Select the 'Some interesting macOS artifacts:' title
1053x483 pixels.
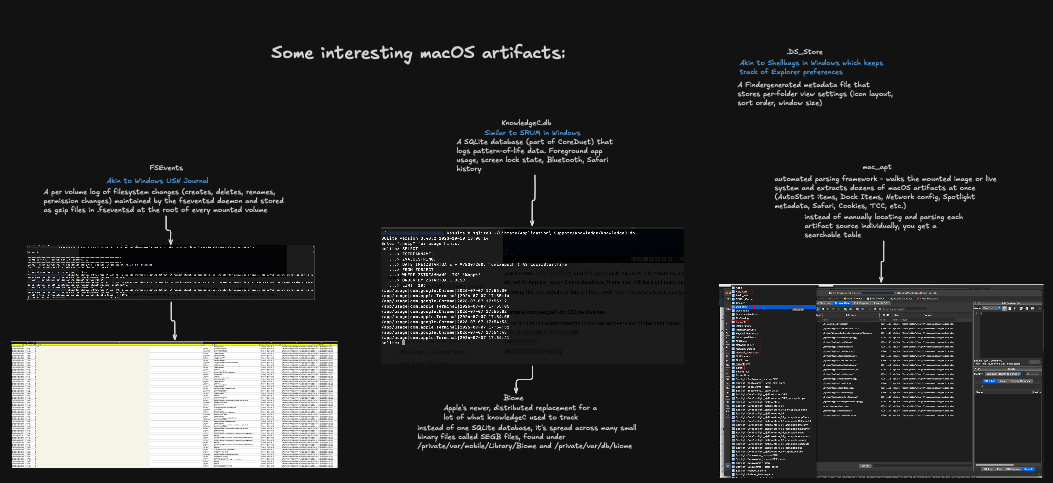[x=418, y=52]
